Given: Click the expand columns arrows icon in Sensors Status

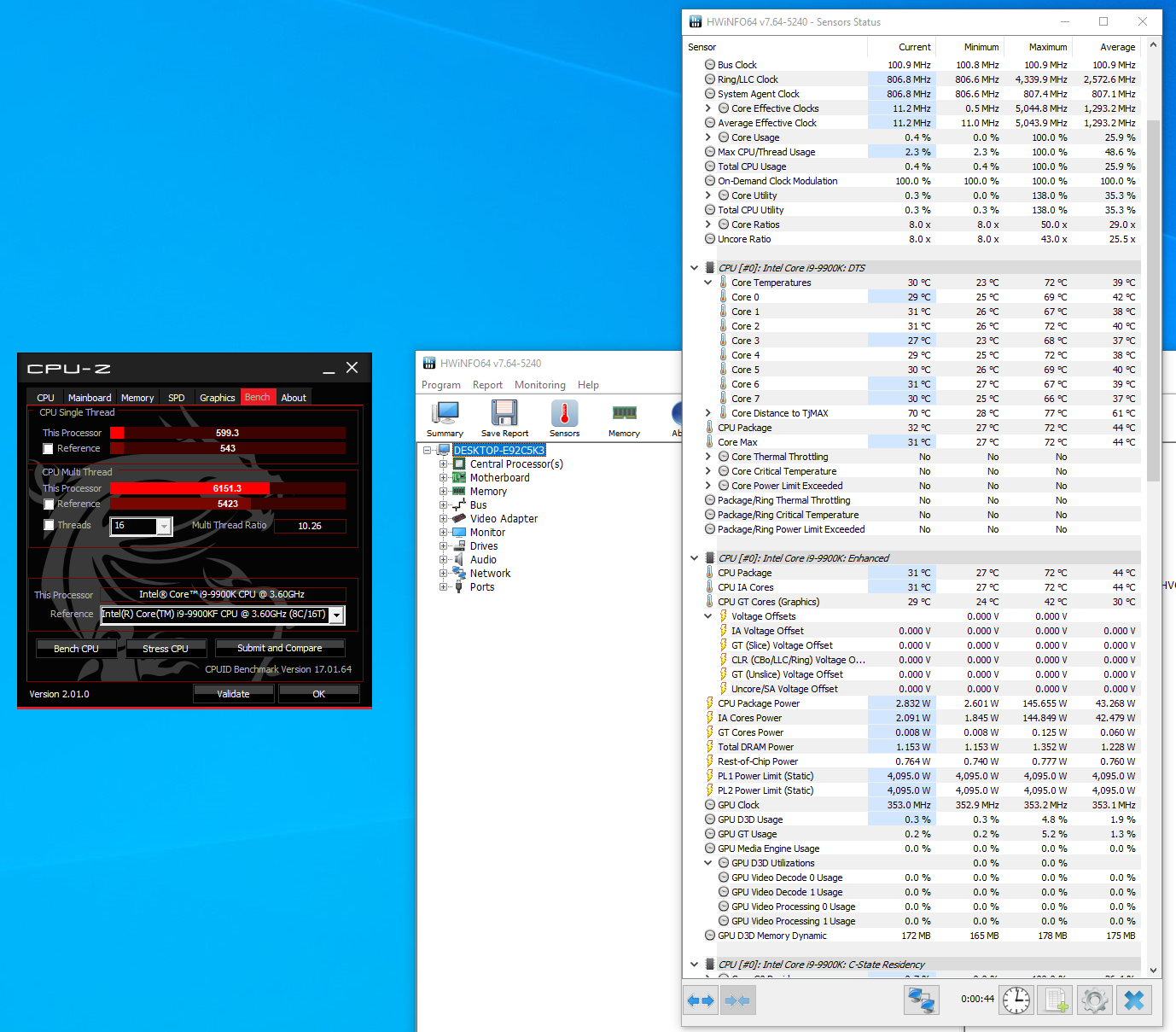Looking at the screenshot, I should pos(701,1000).
